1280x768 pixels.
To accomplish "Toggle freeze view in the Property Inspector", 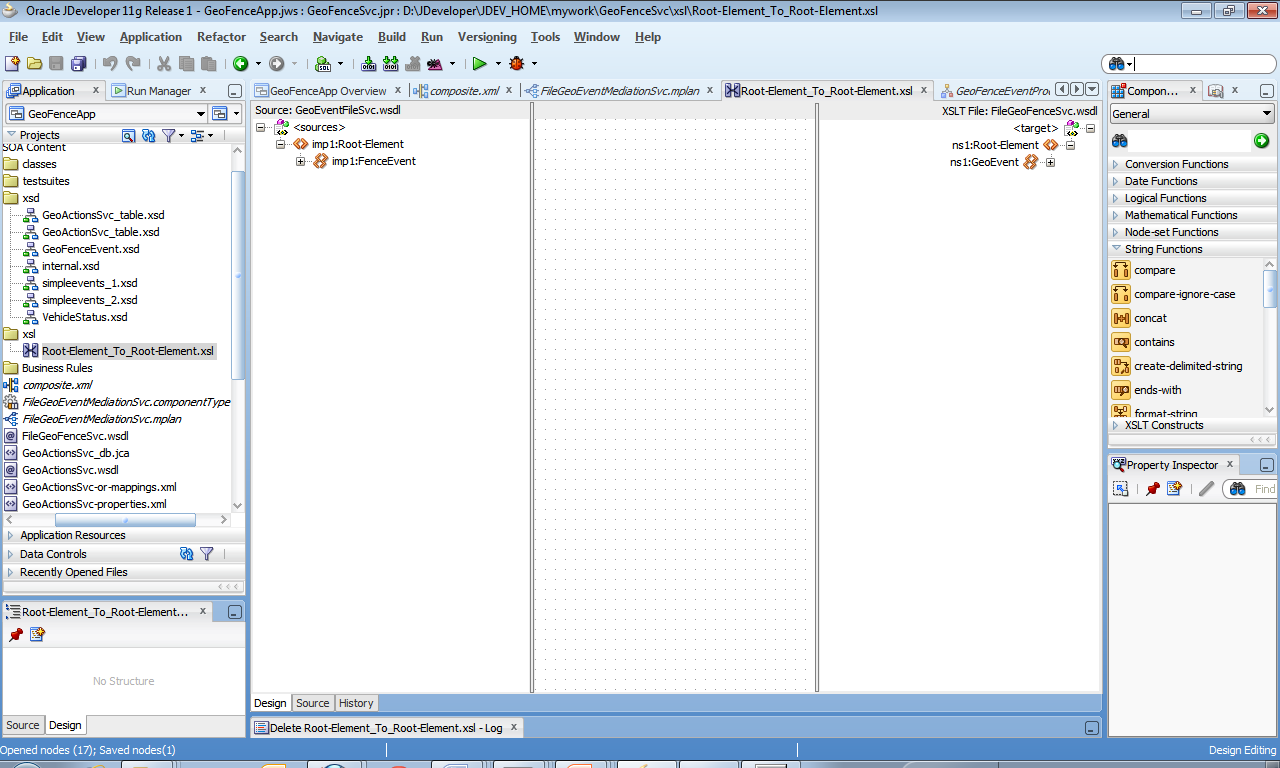I will click(1121, 488).
